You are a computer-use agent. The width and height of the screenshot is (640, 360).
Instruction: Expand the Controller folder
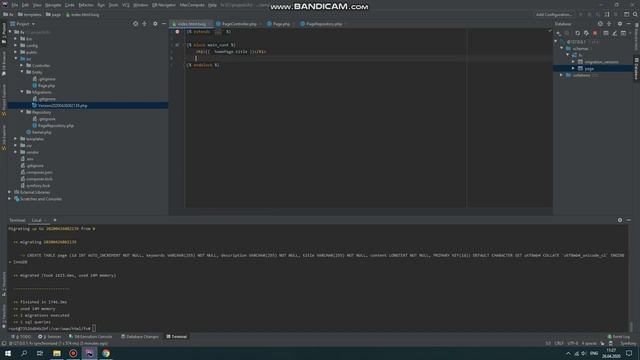click(x=22, y=65)
